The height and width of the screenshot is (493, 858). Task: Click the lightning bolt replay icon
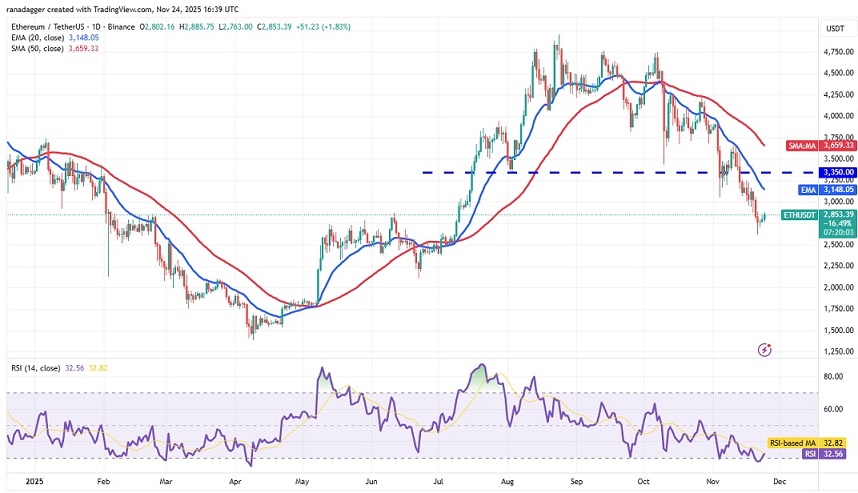(765, 349)
